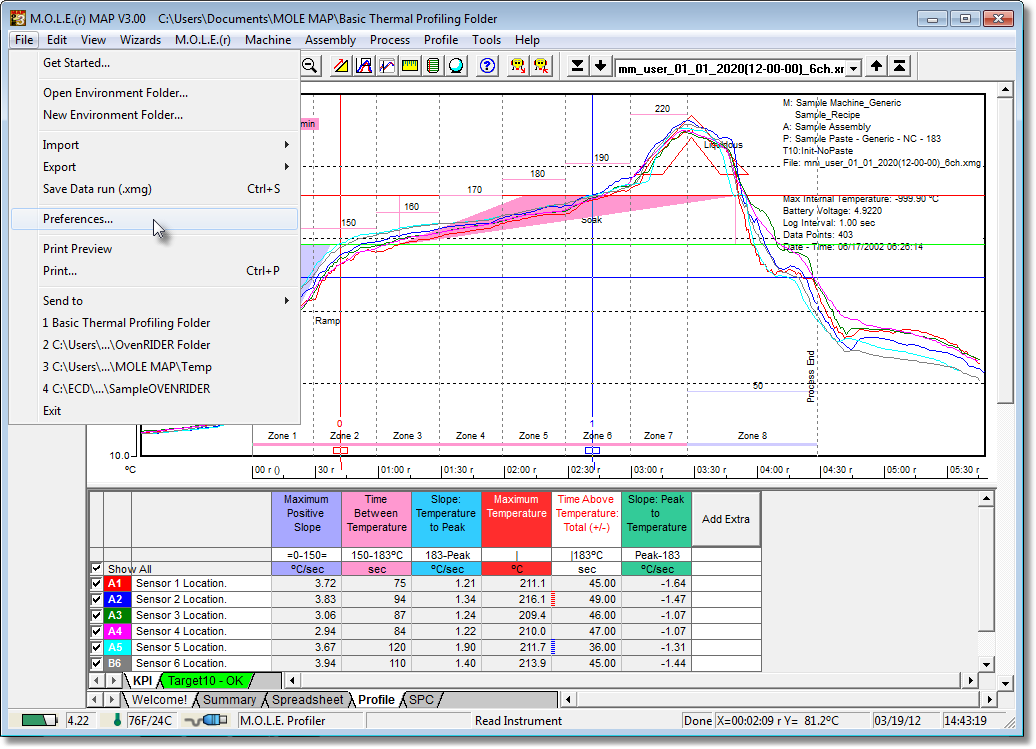Switch to the Summary tab
The width and height of the screenshot is (1036, 749).
tap(229, 699)
